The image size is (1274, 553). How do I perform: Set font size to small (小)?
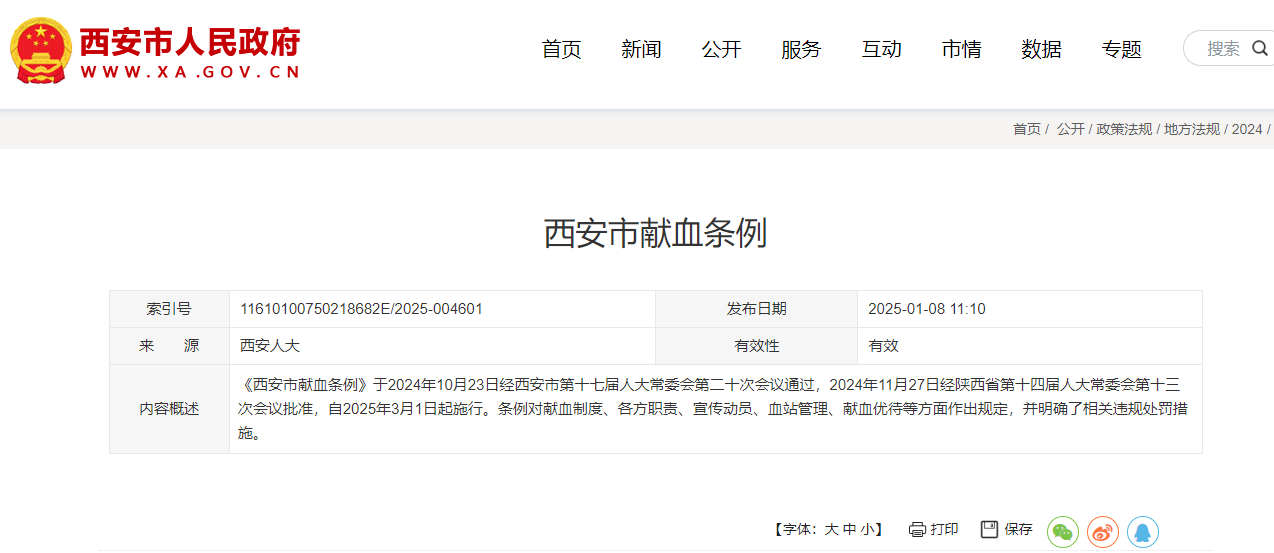click(x=867, y=530)
